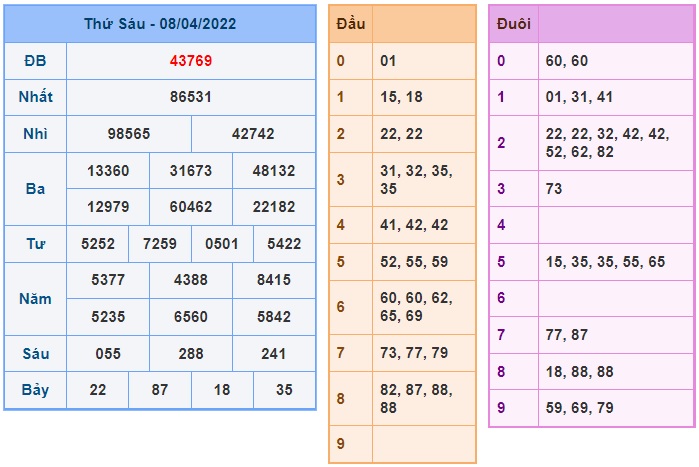The image size is (699, 467).
Task: Click the first prize number 86531
Action: [191, 97]
